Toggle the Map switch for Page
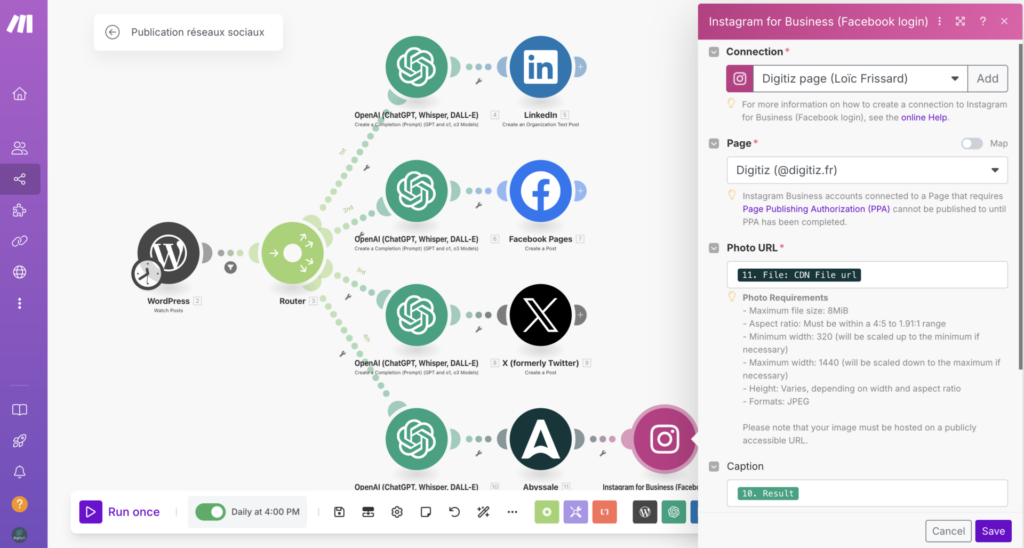This screenshot has height=548, width=1024. click(972, 144)
